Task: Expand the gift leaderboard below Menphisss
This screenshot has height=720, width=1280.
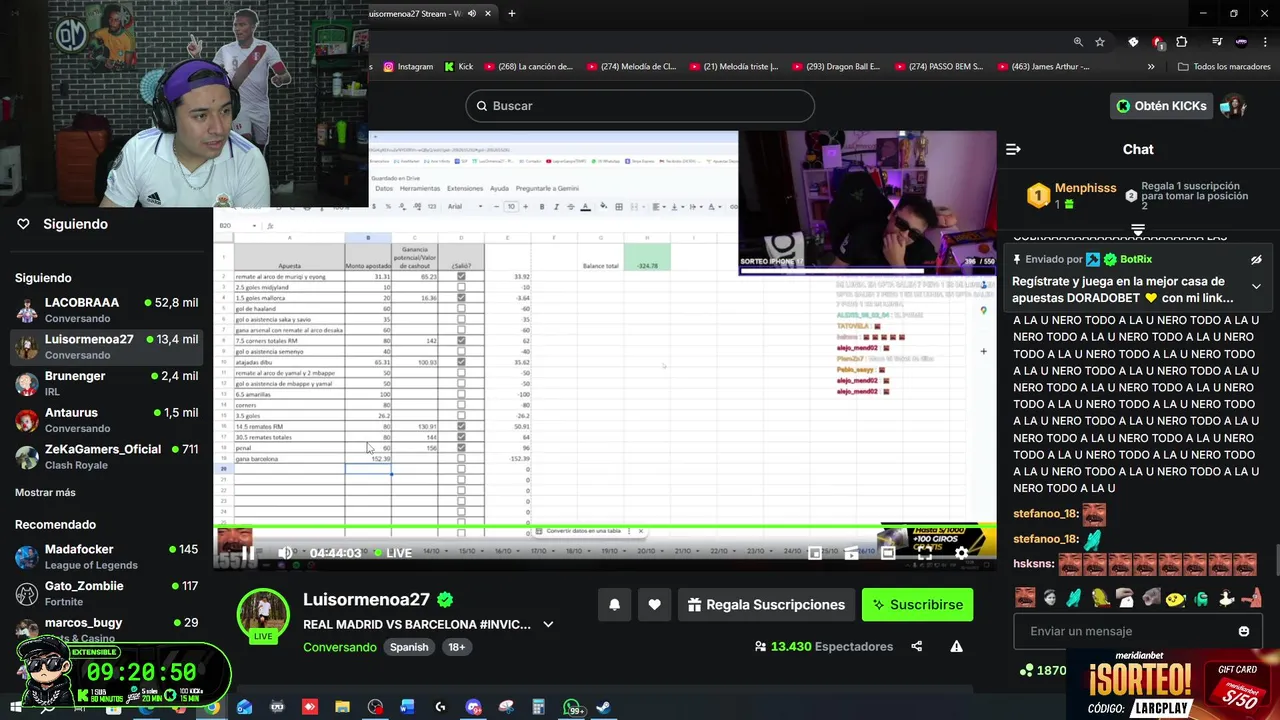Action: point(1138,230)
